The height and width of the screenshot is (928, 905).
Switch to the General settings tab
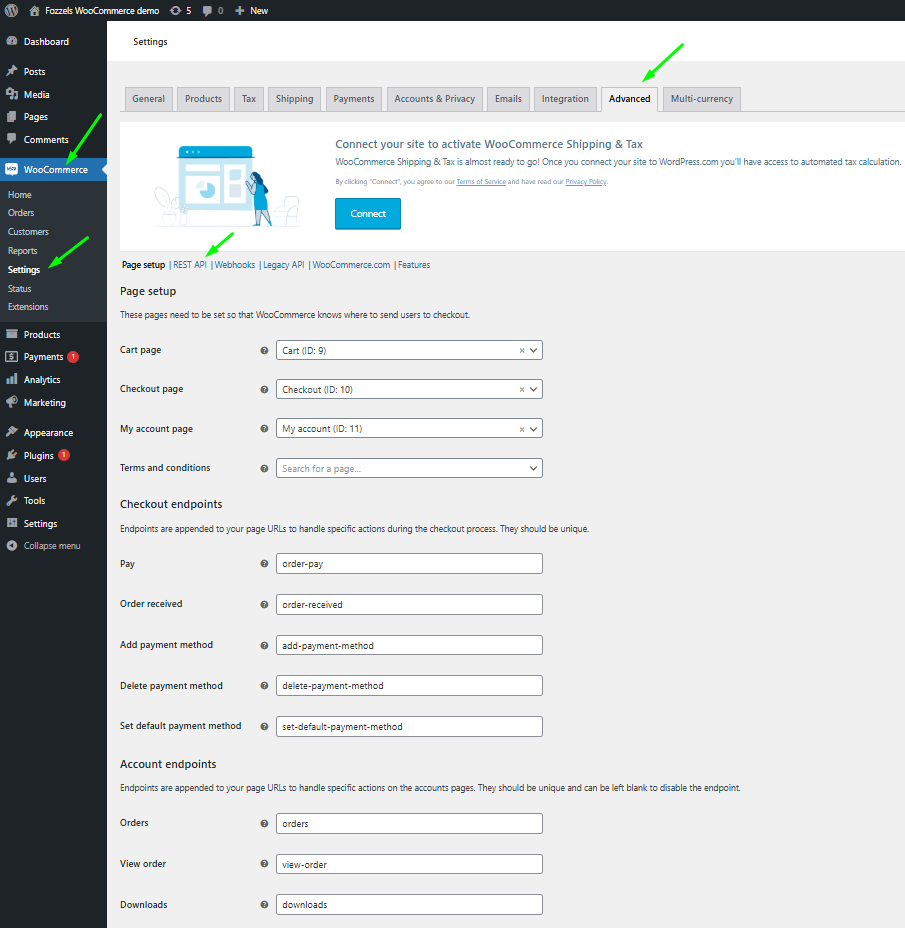[149, 99]
